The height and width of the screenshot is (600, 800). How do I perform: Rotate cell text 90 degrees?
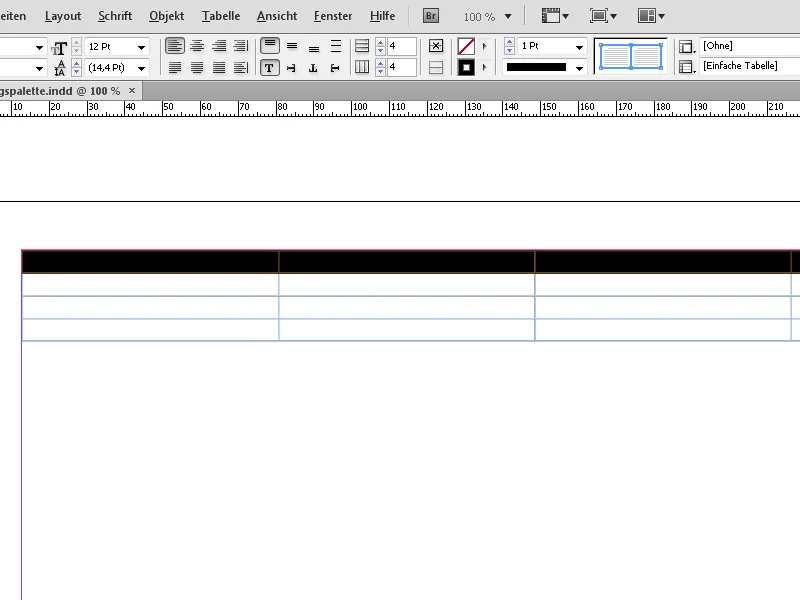coord(292,67)
